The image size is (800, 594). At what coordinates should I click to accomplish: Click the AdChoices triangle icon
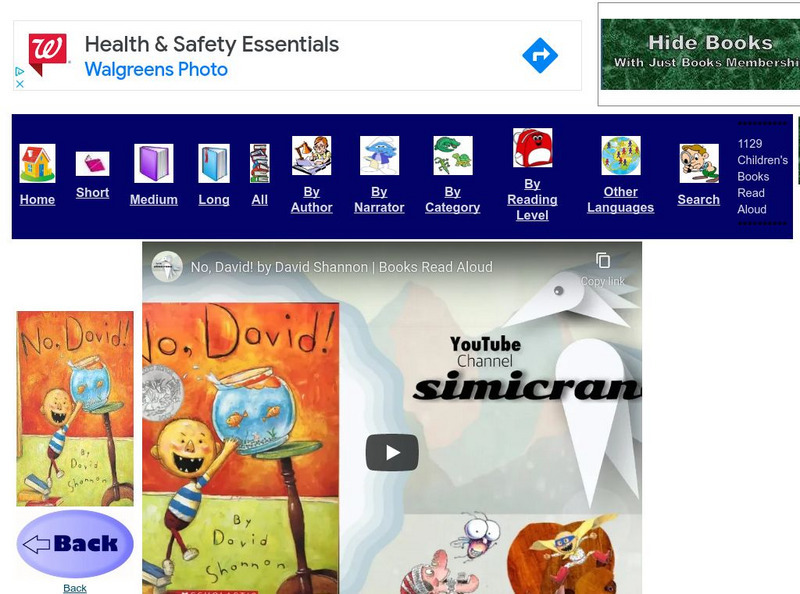click(20, 71)
